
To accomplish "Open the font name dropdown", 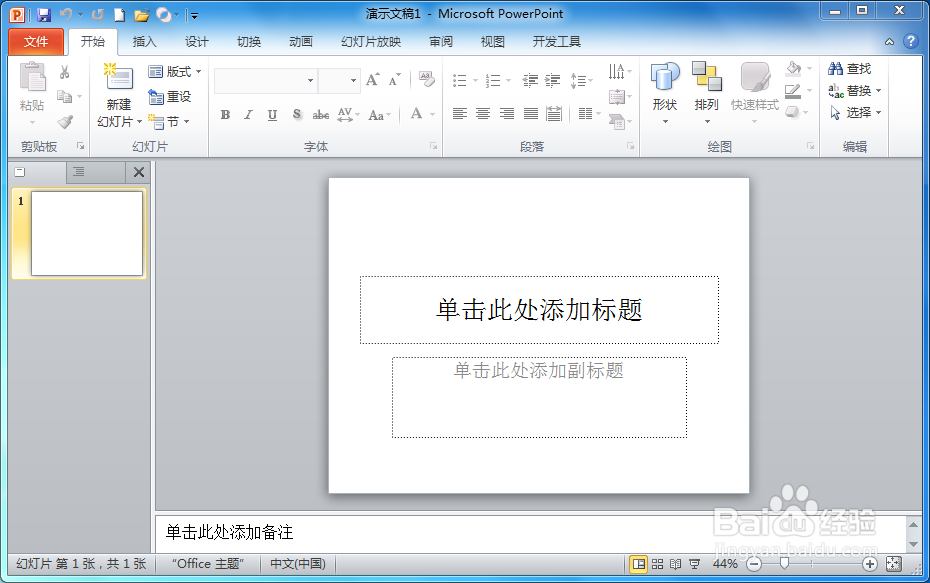I will [310, 80].
